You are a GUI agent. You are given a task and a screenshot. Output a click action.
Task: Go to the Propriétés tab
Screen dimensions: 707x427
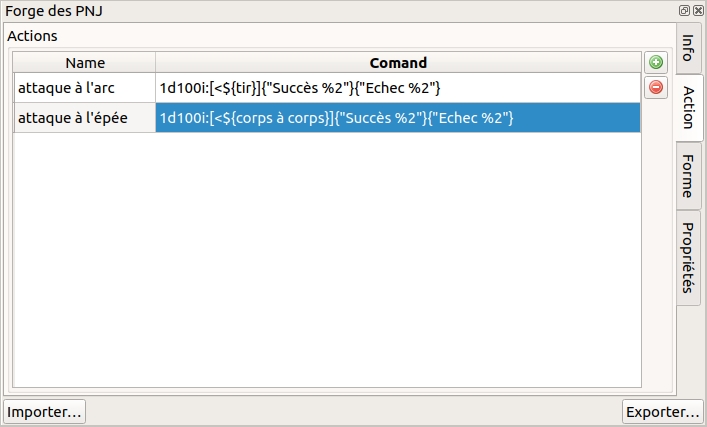[689, 256]
